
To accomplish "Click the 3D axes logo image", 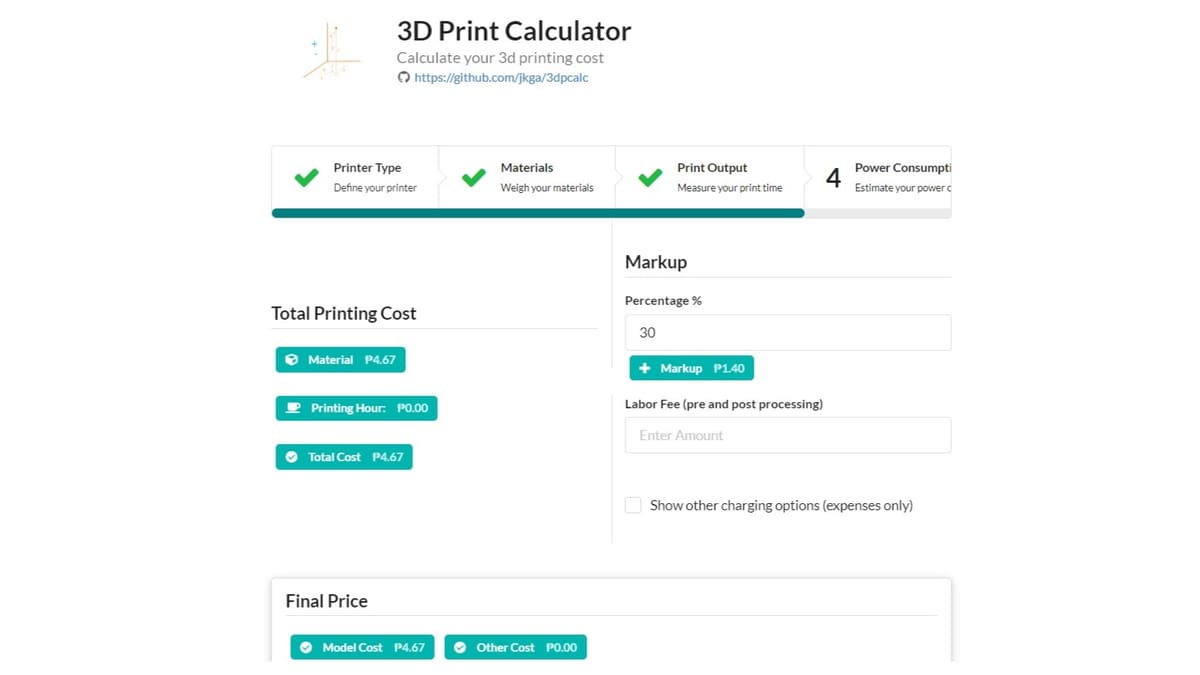I will coord(331,52).
